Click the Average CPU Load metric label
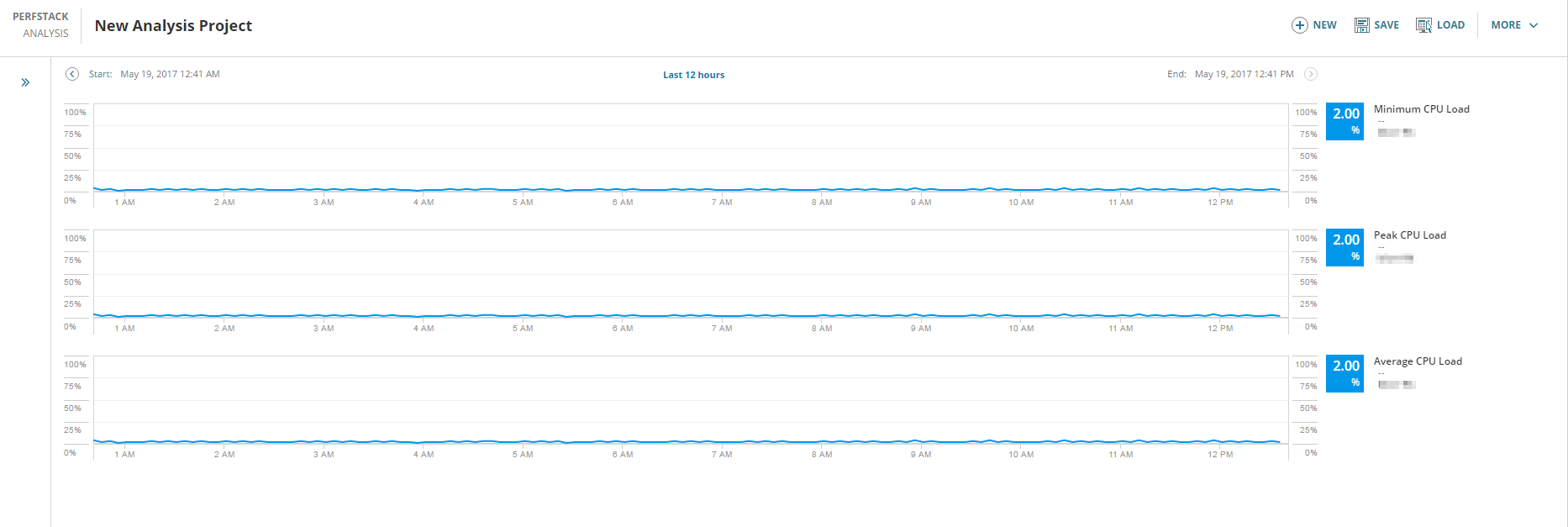 [1418, 361]
